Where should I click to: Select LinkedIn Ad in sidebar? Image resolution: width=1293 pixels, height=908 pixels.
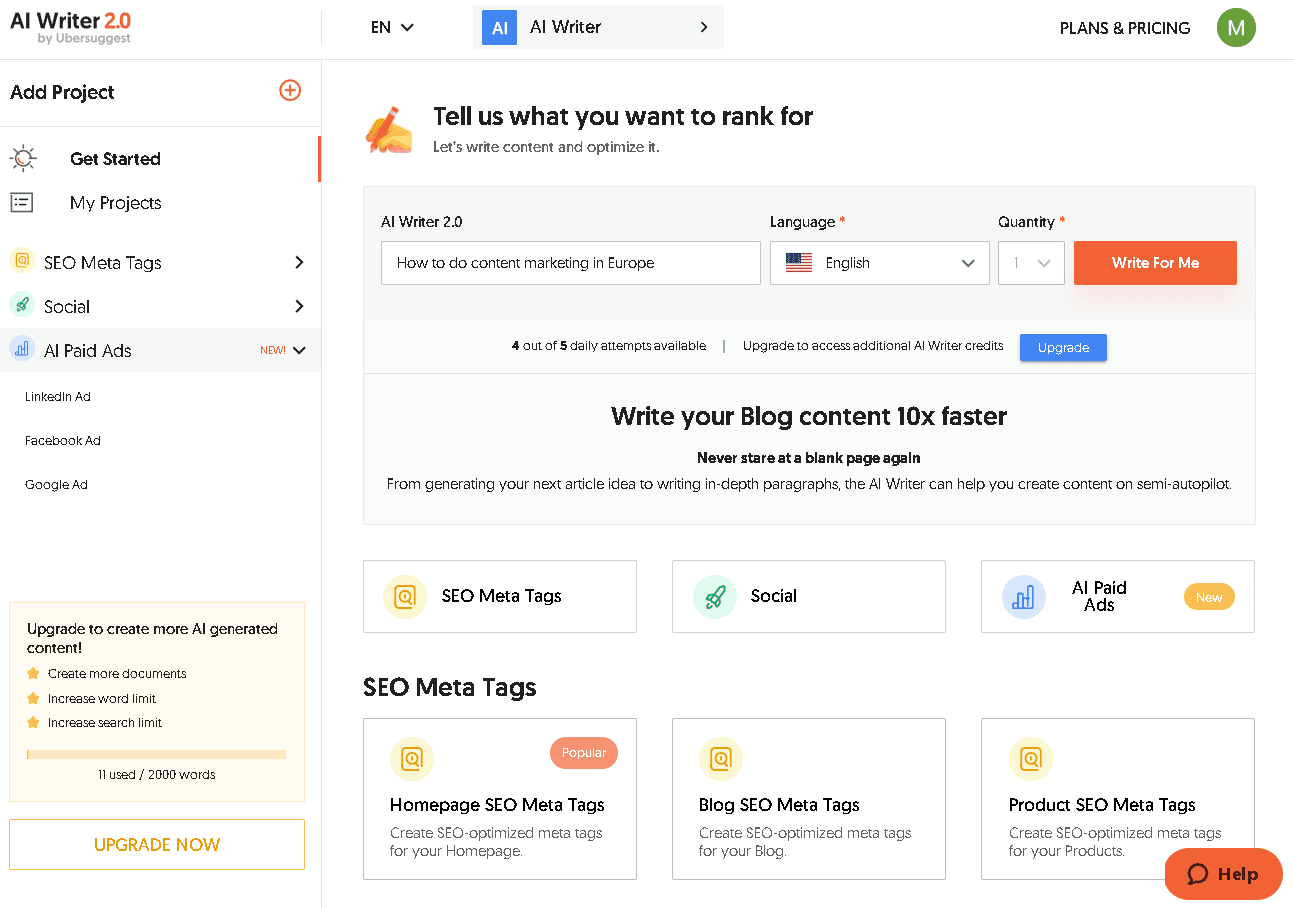58,396
